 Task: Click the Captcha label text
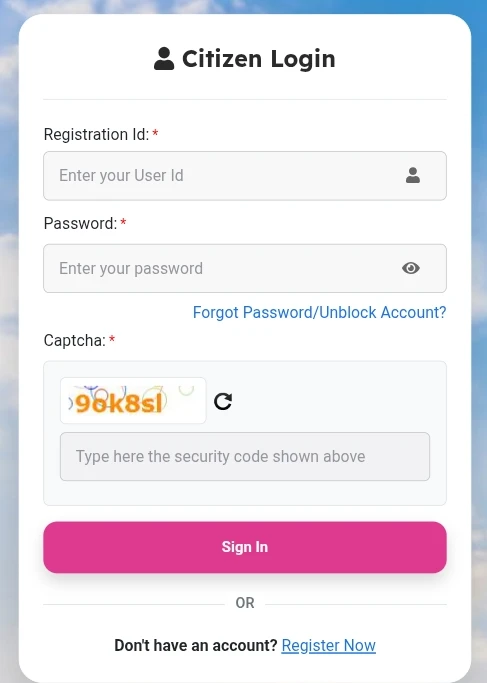(74, 341)
